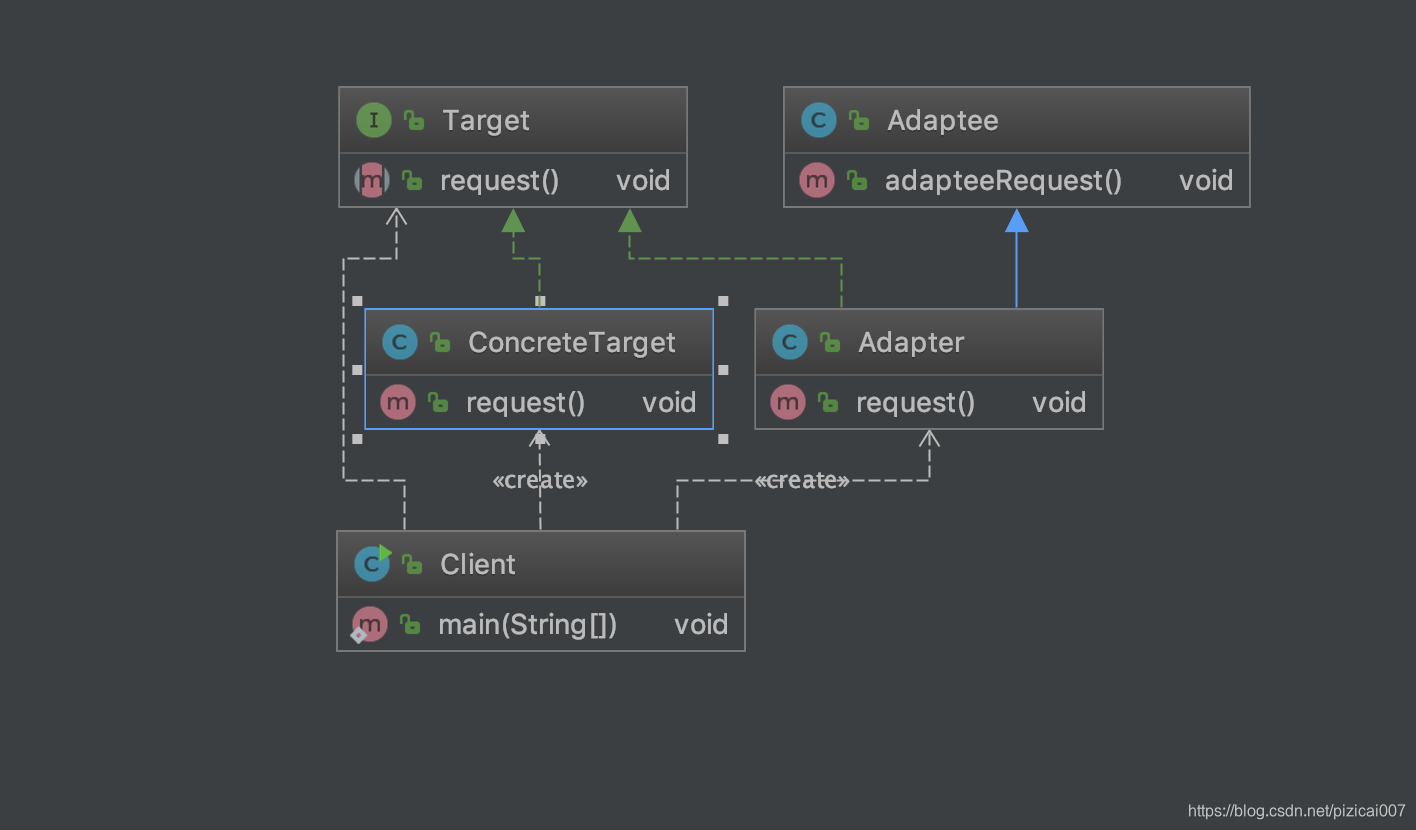Select the Client class name
This screenshot has height=830, width=1416.
[478, 564]
